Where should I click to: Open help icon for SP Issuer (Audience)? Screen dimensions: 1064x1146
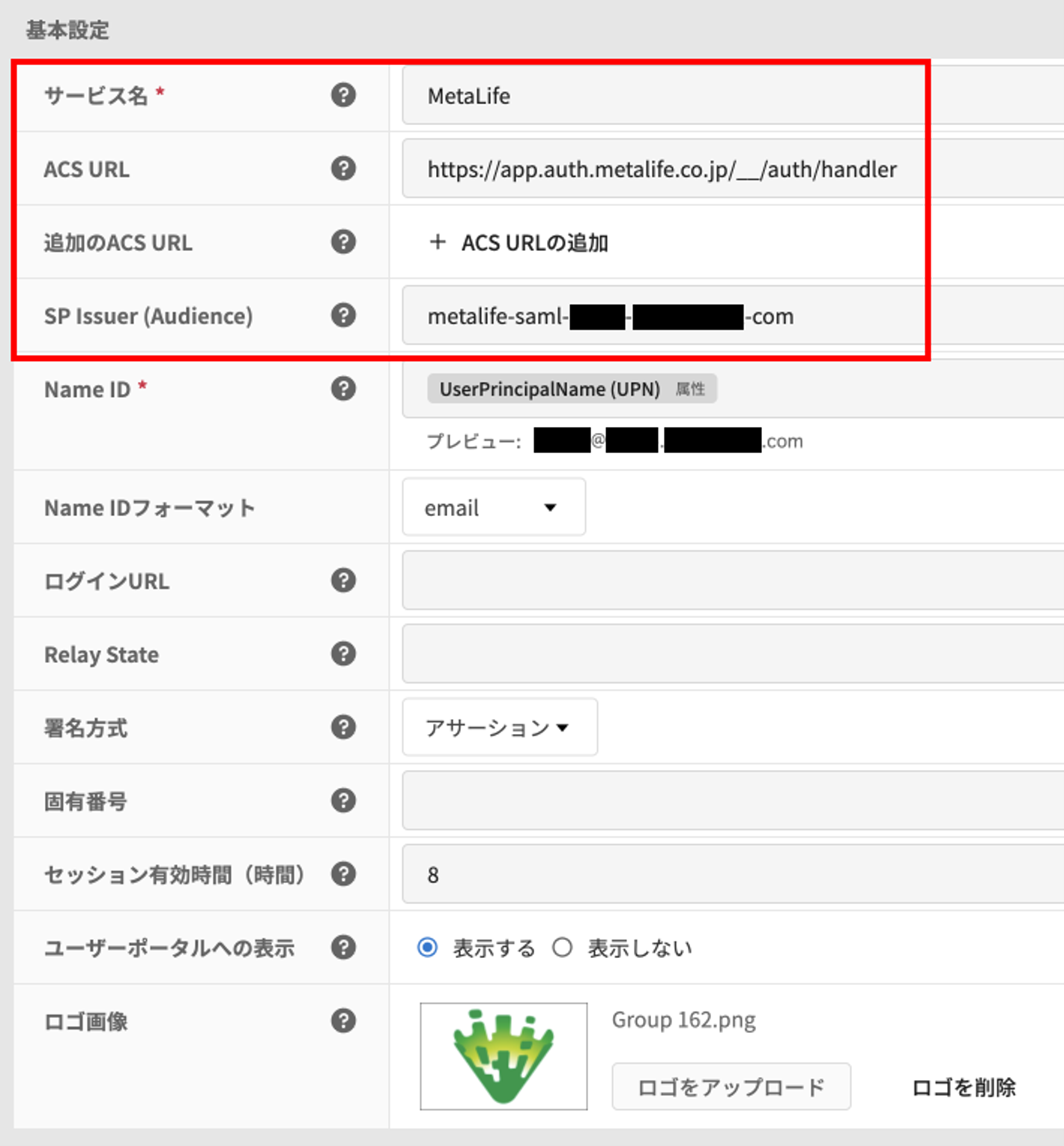pos(343,315)
